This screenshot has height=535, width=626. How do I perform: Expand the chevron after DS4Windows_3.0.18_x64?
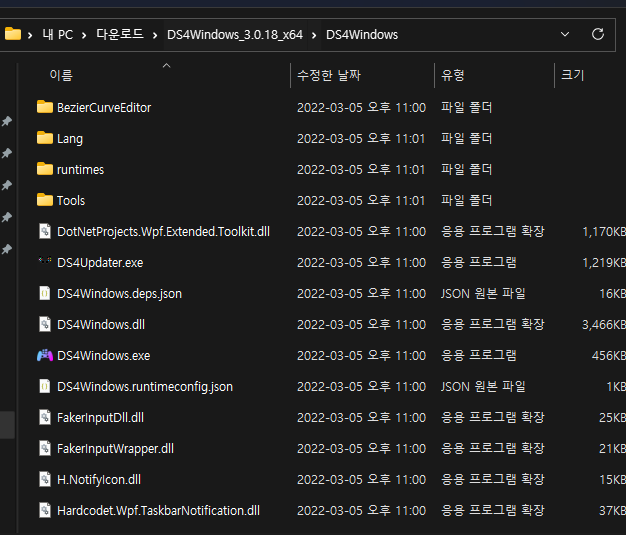coord(314,35)
